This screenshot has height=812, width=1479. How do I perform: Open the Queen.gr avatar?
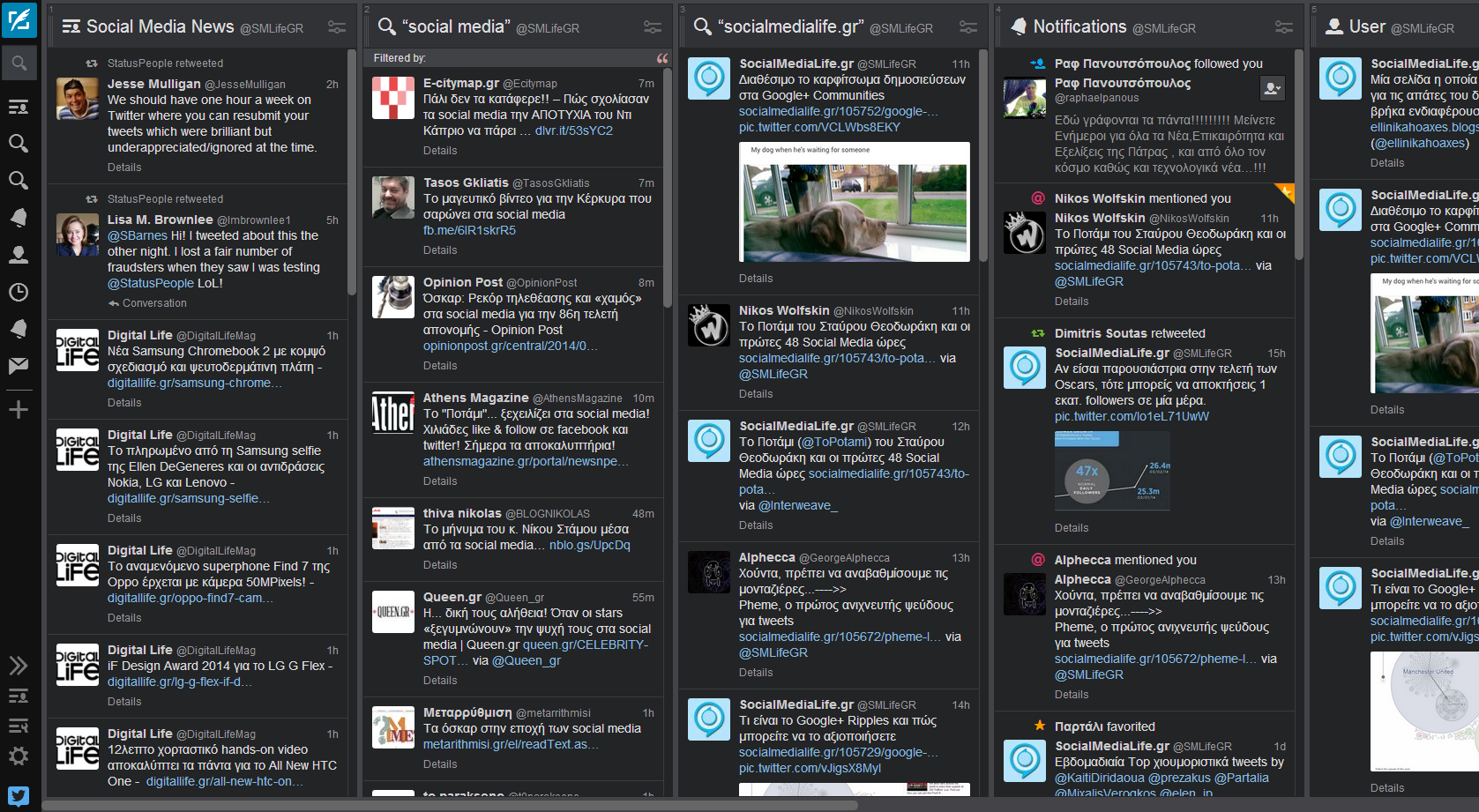pyautogui.click(x=393, y=612)
